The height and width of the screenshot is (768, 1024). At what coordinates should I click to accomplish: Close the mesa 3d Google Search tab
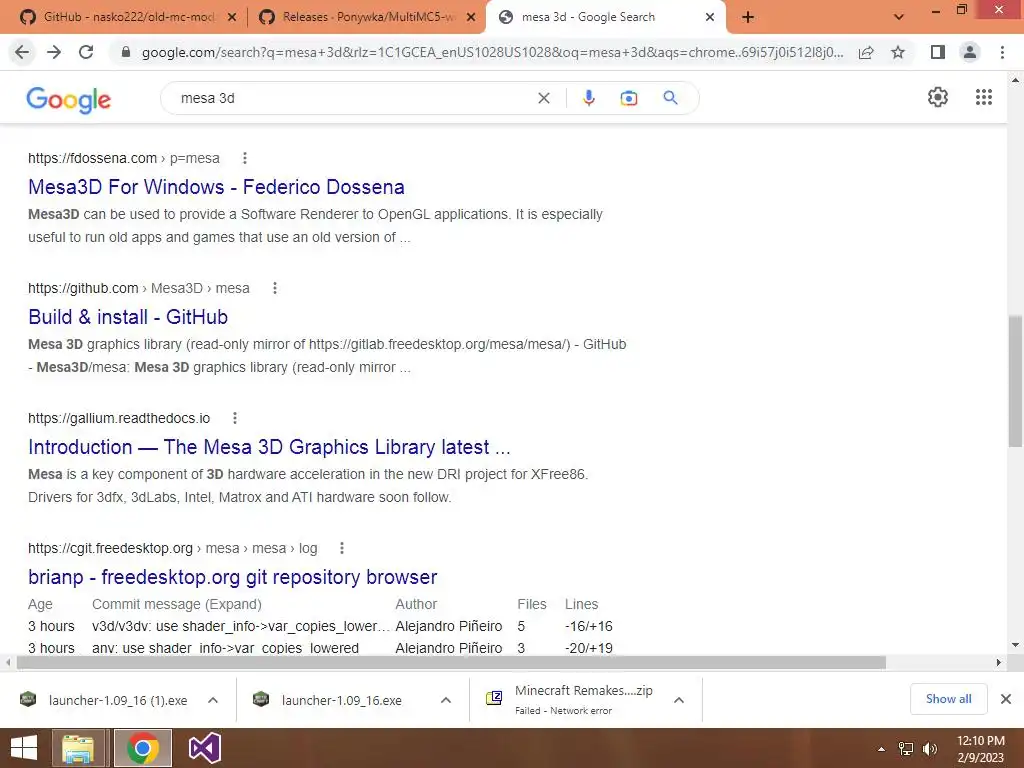point(710,18)
